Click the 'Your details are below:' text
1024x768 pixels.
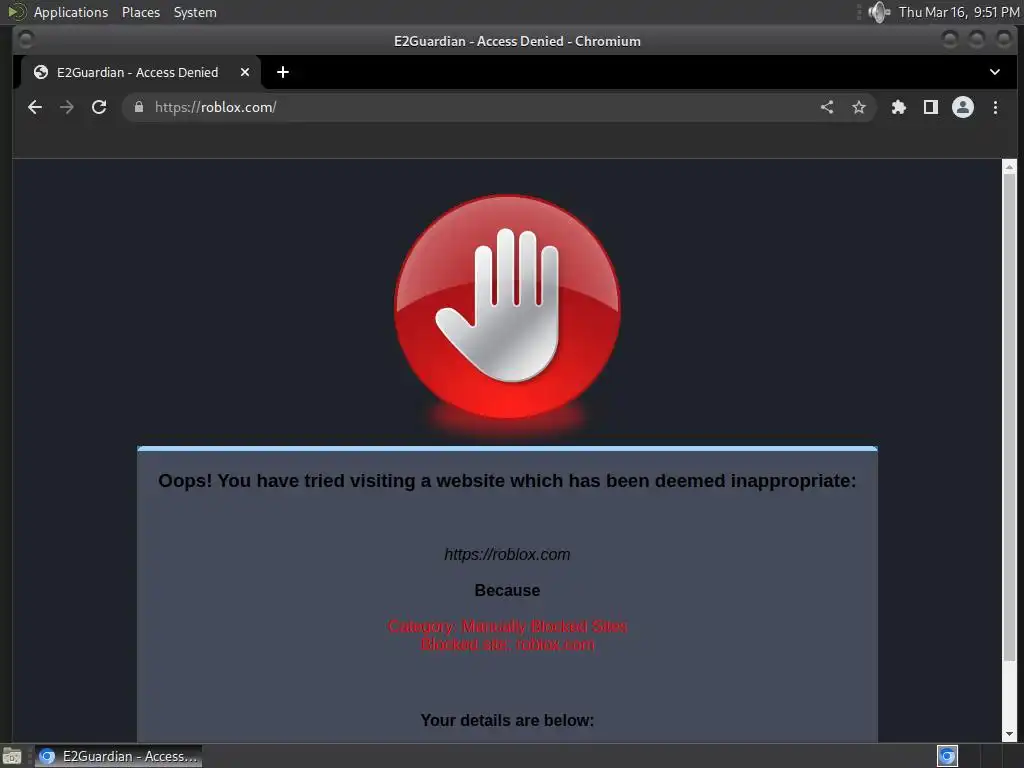pos(507,720)
